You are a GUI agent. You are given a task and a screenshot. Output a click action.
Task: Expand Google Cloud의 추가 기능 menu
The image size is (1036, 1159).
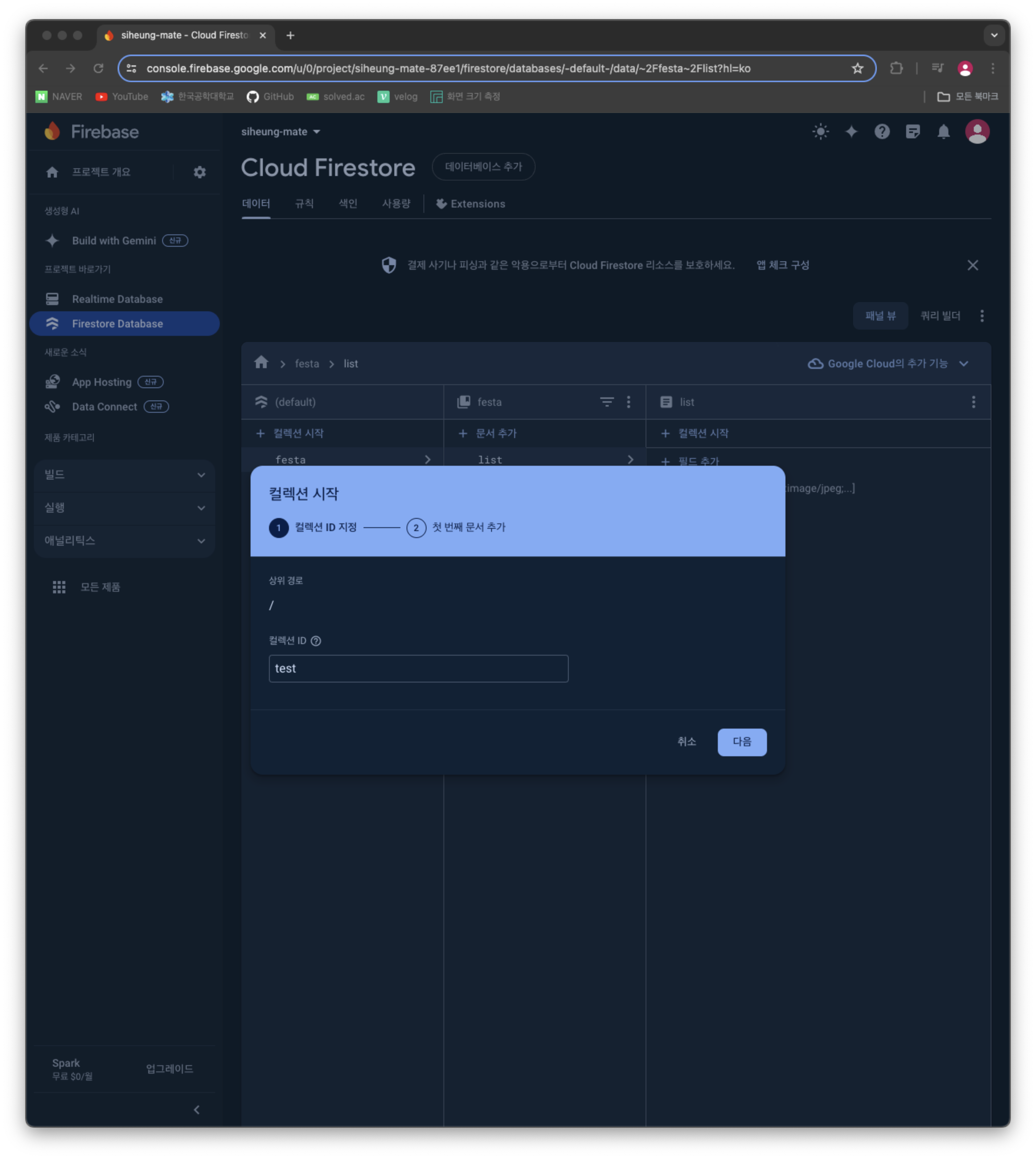887,363
